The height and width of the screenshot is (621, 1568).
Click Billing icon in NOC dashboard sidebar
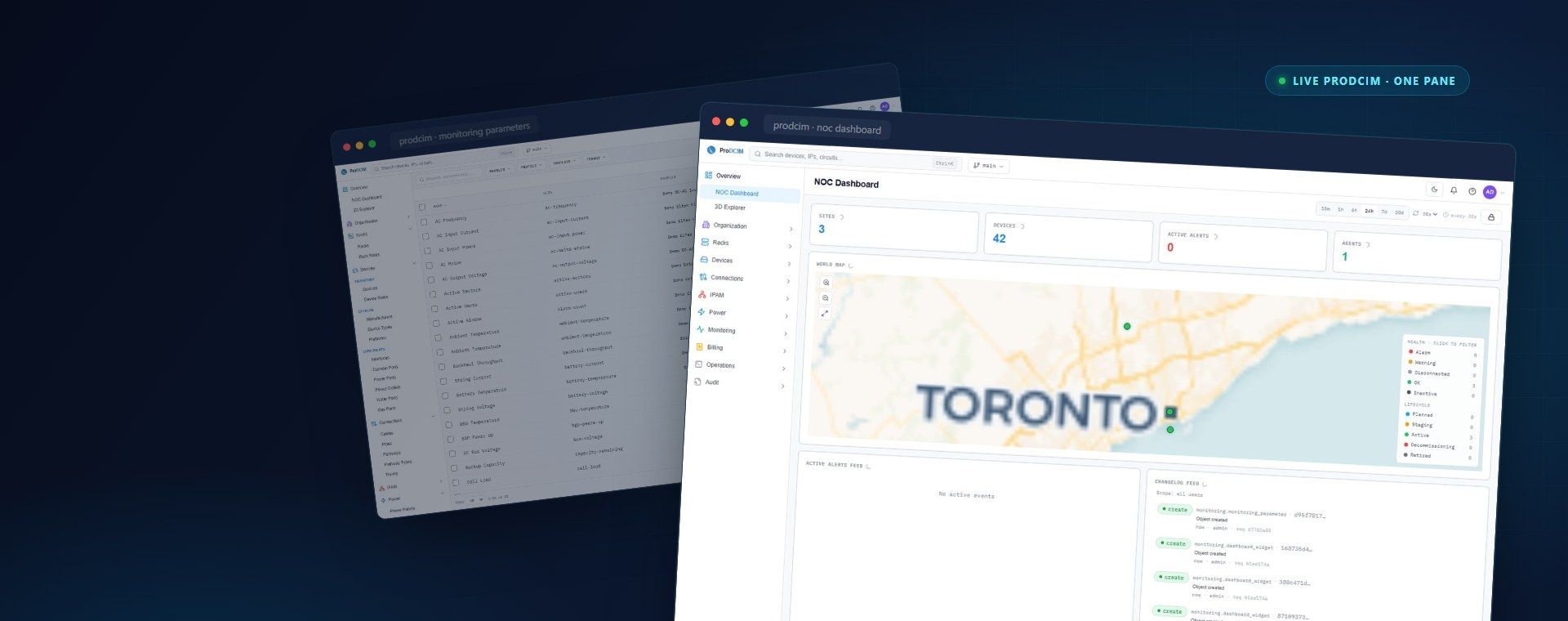tap(700, 346)
